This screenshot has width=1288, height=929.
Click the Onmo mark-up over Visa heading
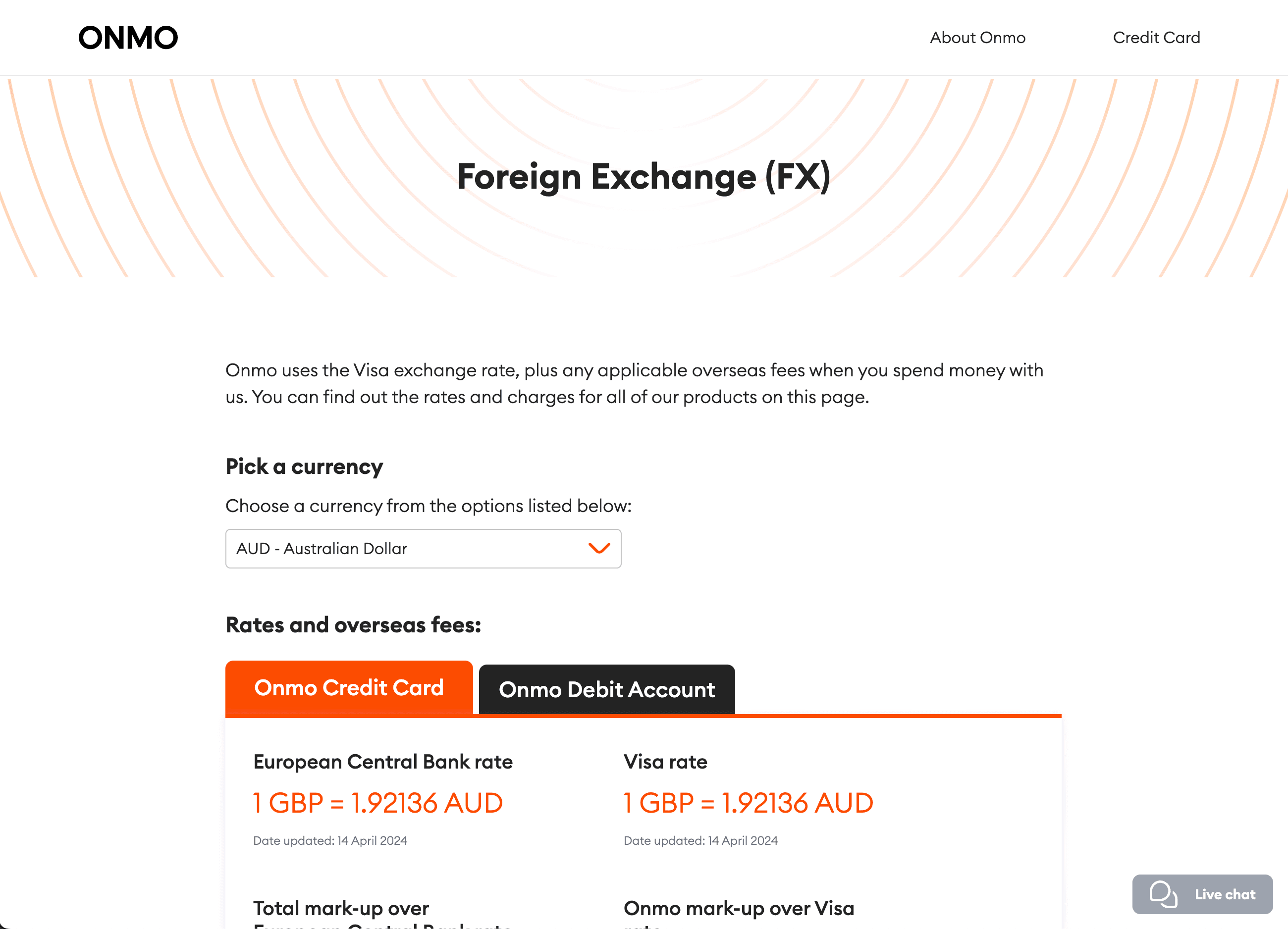[x=738, y=908]
